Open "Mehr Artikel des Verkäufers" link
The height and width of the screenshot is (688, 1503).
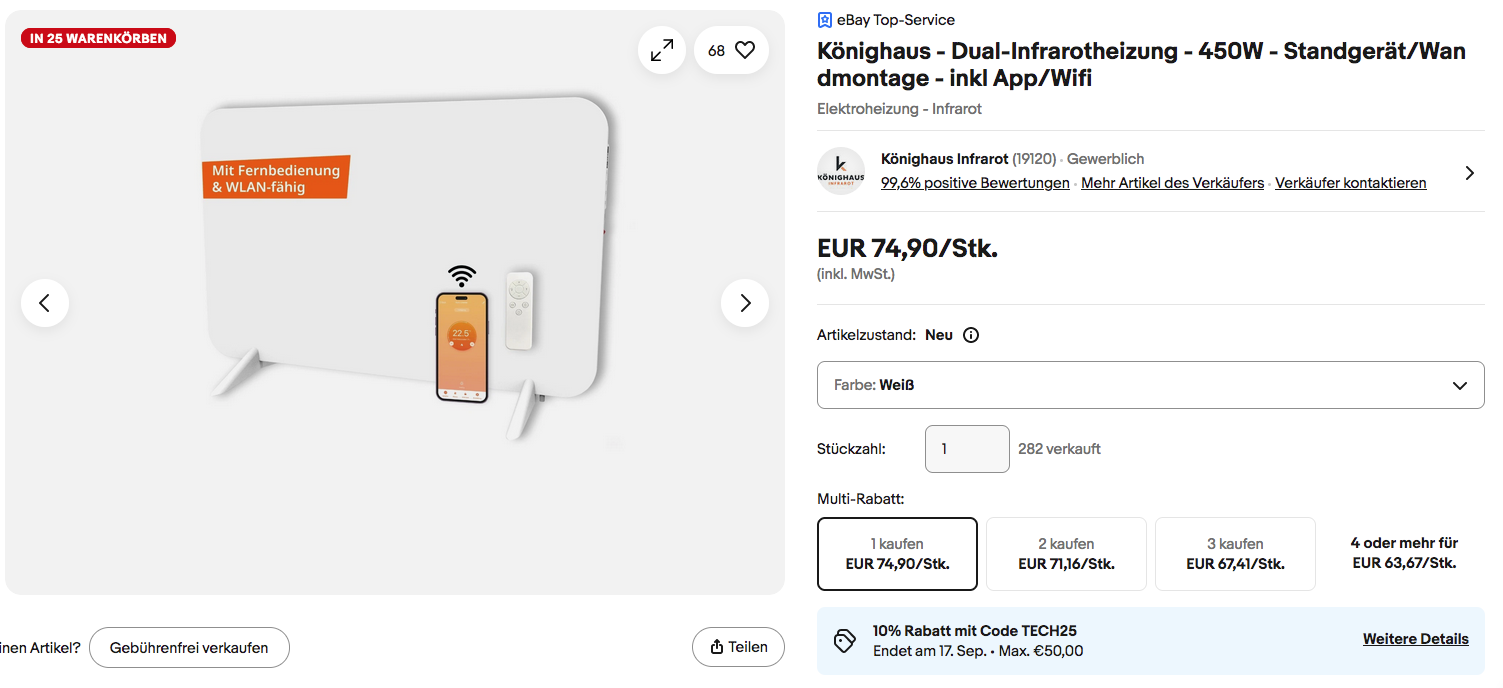click(x=1172, y=183)
